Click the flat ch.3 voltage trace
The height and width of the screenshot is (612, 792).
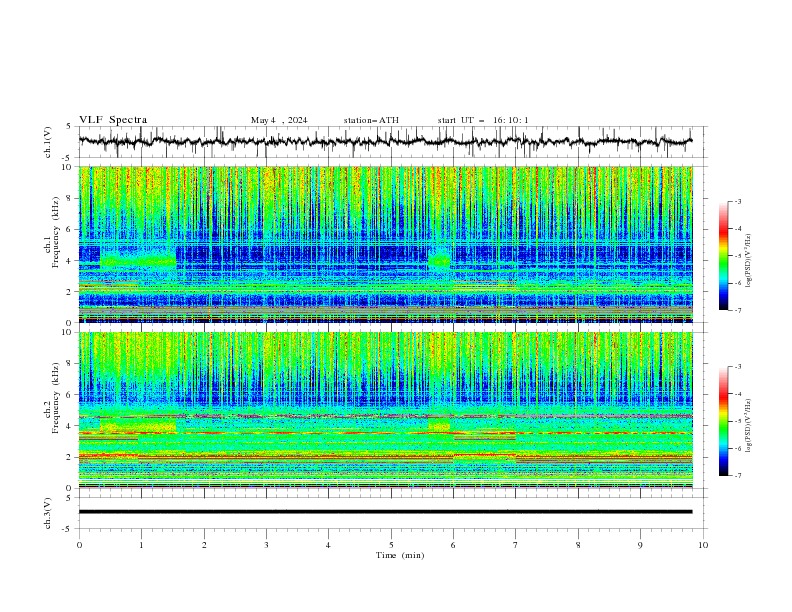click(385, 512)
